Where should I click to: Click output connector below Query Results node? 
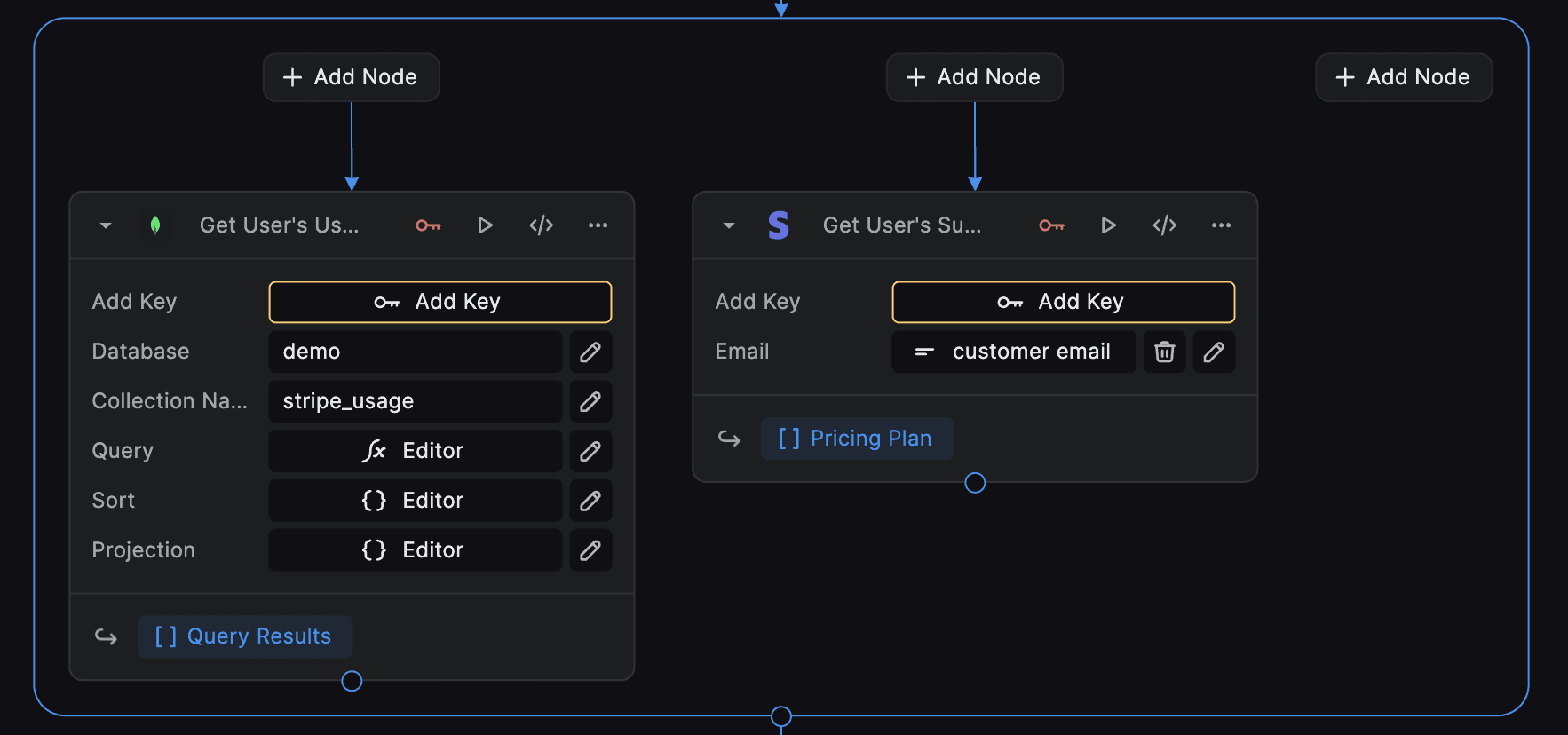click(352, 681)
